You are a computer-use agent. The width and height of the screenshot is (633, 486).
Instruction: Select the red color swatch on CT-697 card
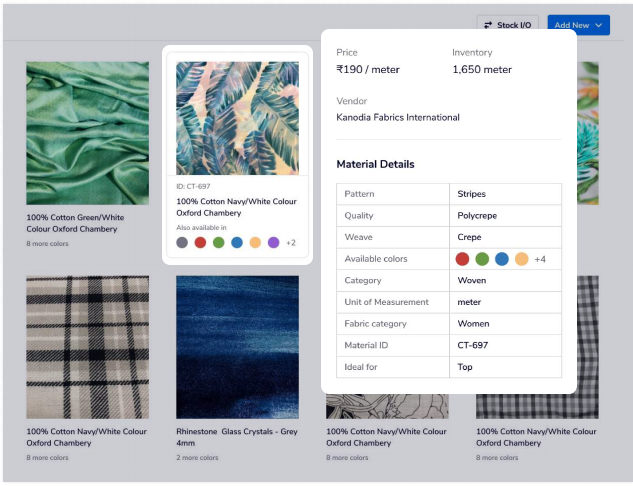pos(200,243)
